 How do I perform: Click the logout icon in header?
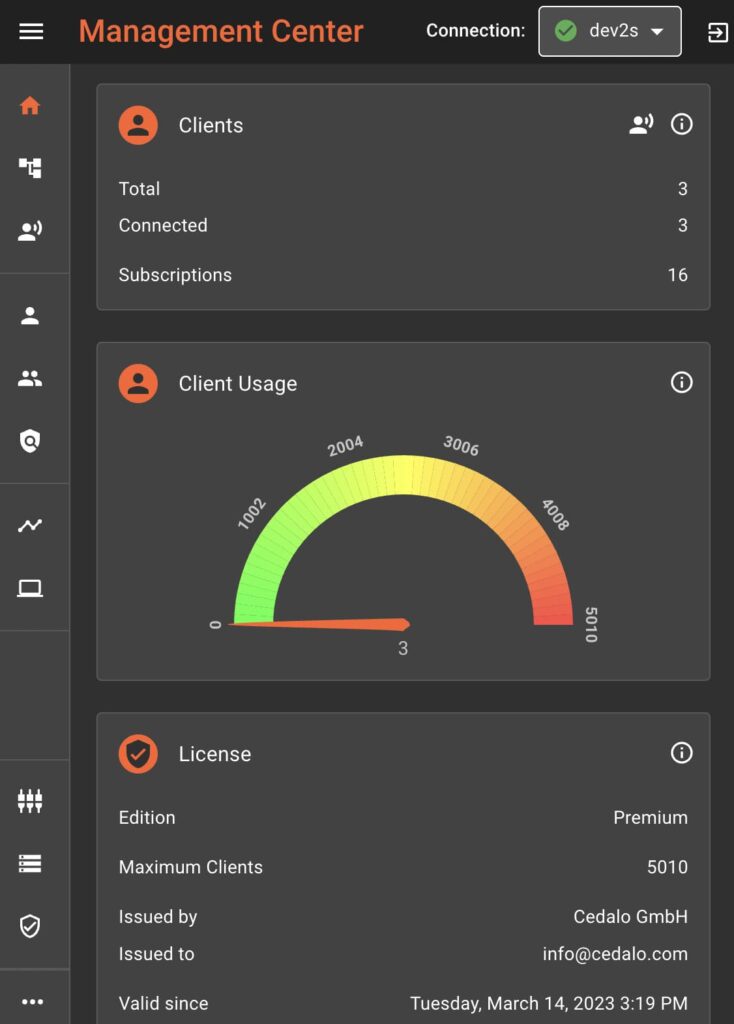[x=717, y=32]
